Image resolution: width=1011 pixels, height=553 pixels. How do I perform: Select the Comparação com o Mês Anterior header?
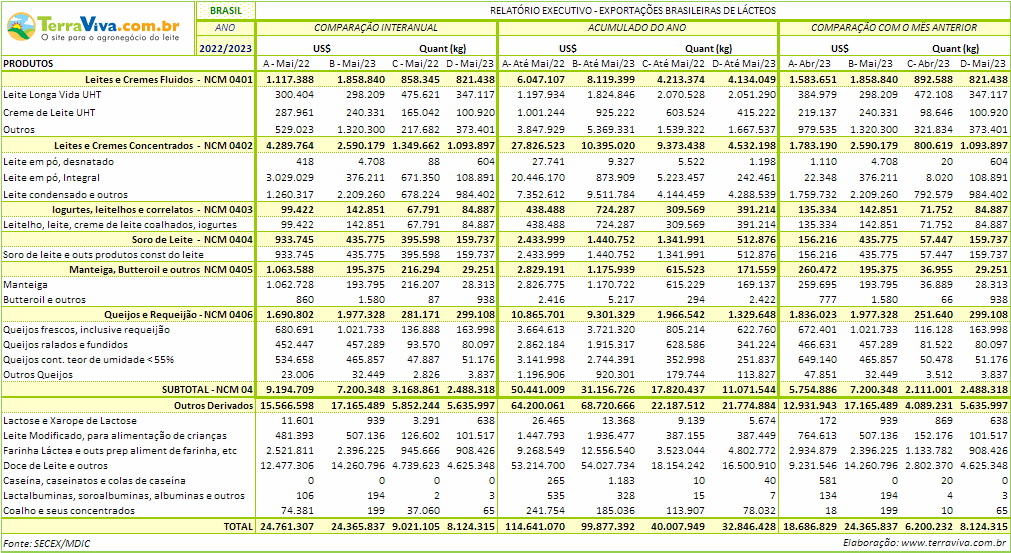894,27
